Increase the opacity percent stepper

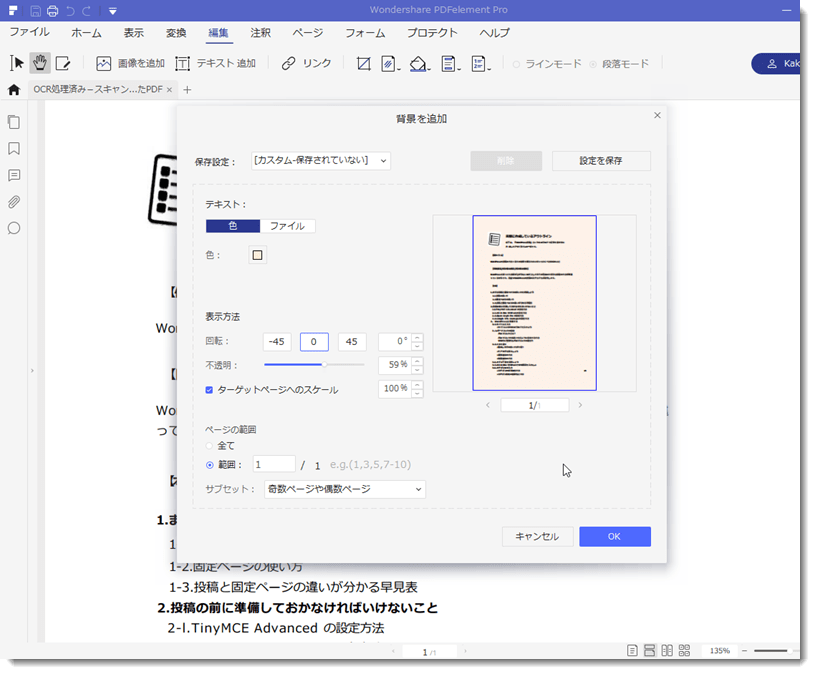(417, 361)
